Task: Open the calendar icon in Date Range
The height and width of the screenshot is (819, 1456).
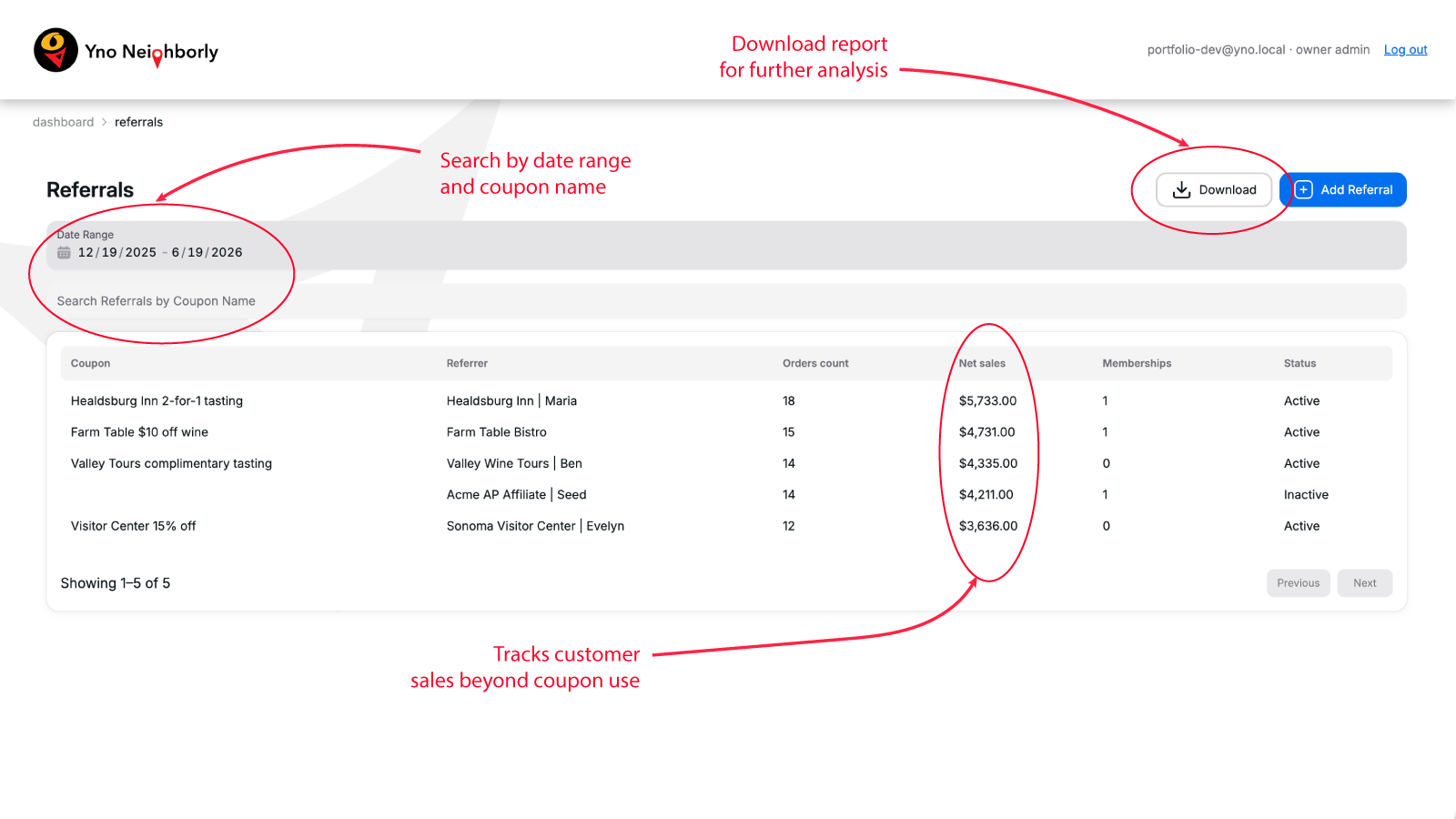Action: point(64,252)
